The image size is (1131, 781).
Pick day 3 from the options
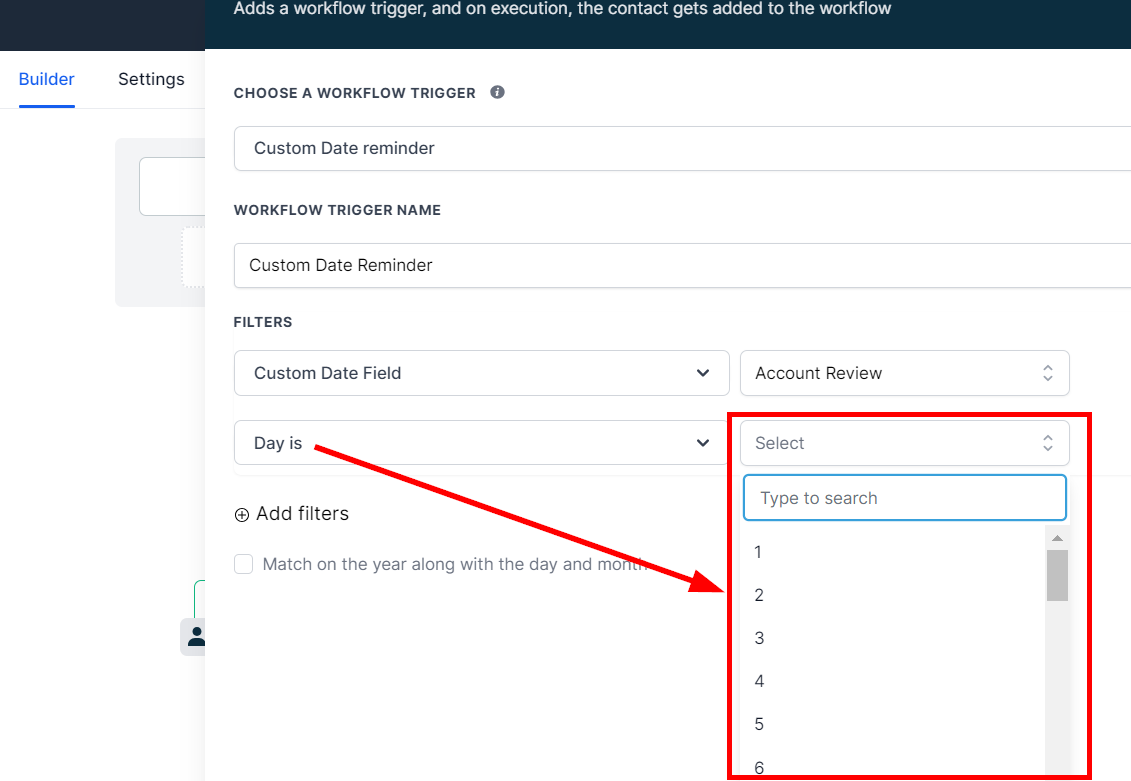[759, 638]
